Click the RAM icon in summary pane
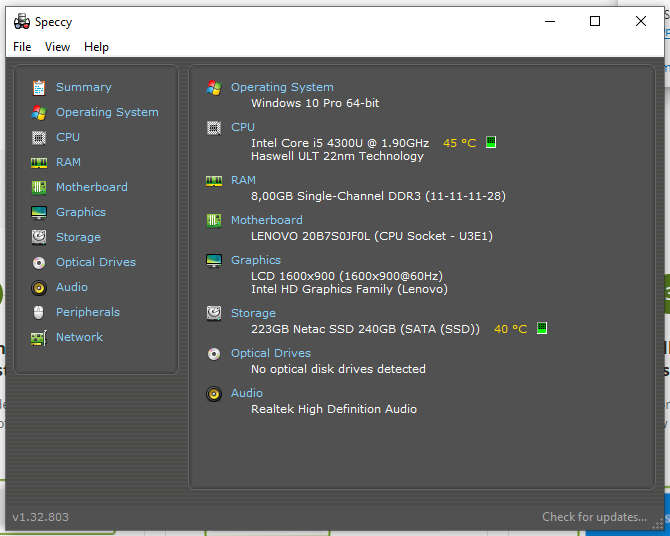 (214, 181)
